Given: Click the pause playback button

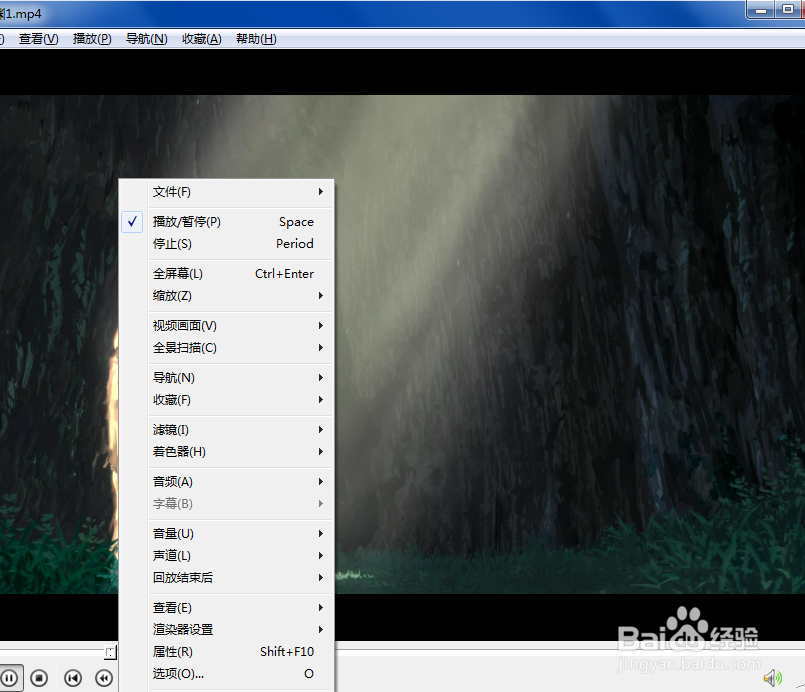Looking at the screenshot, I should (9, 678).
